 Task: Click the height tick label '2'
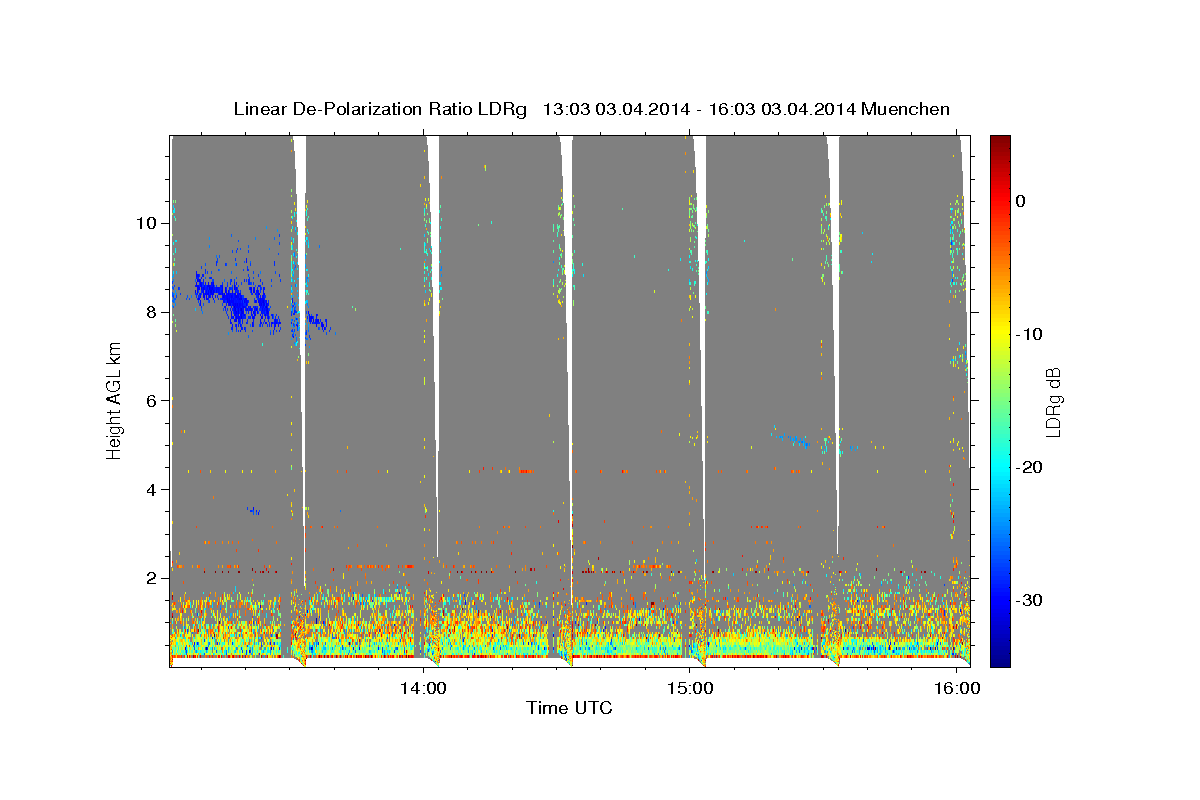pyautogui.click(x=150, y=579)
